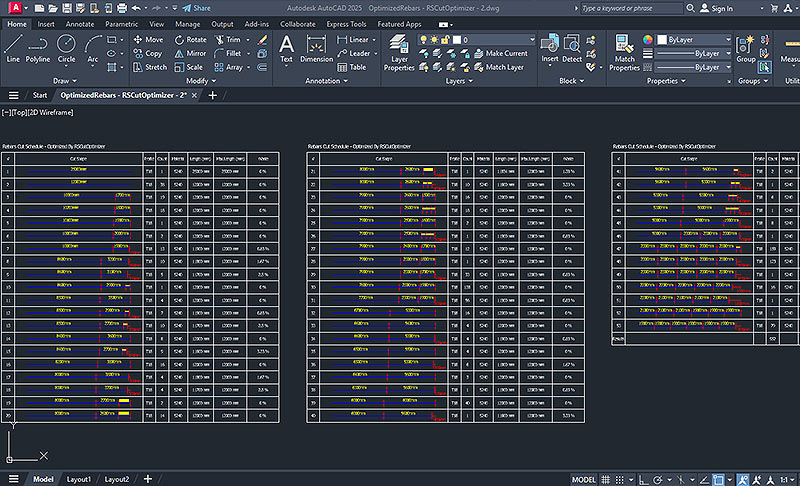Toggle object snap tracking in status bar

coord(704,479)
